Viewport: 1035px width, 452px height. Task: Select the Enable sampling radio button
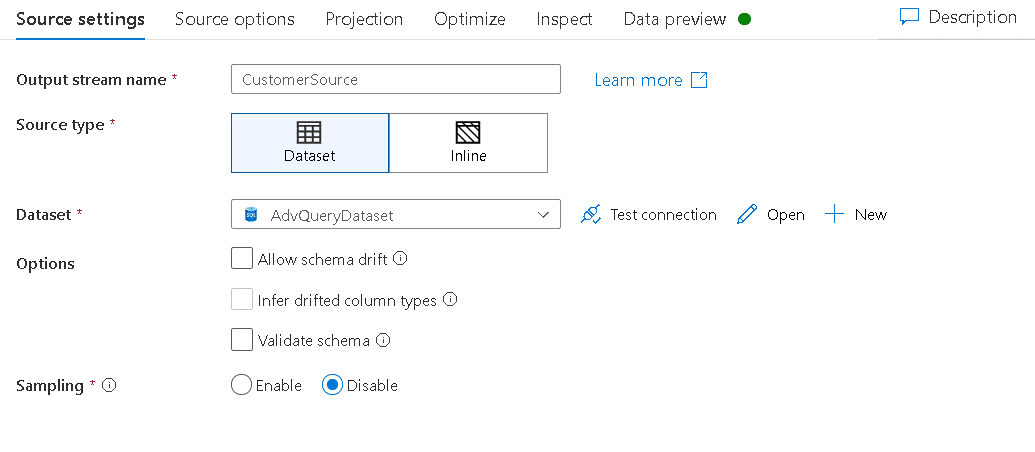click(x=241, y=385)
